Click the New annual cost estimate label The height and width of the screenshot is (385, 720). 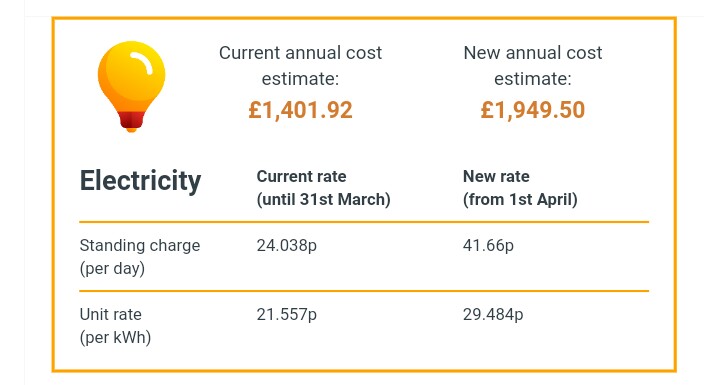(533, 65)
